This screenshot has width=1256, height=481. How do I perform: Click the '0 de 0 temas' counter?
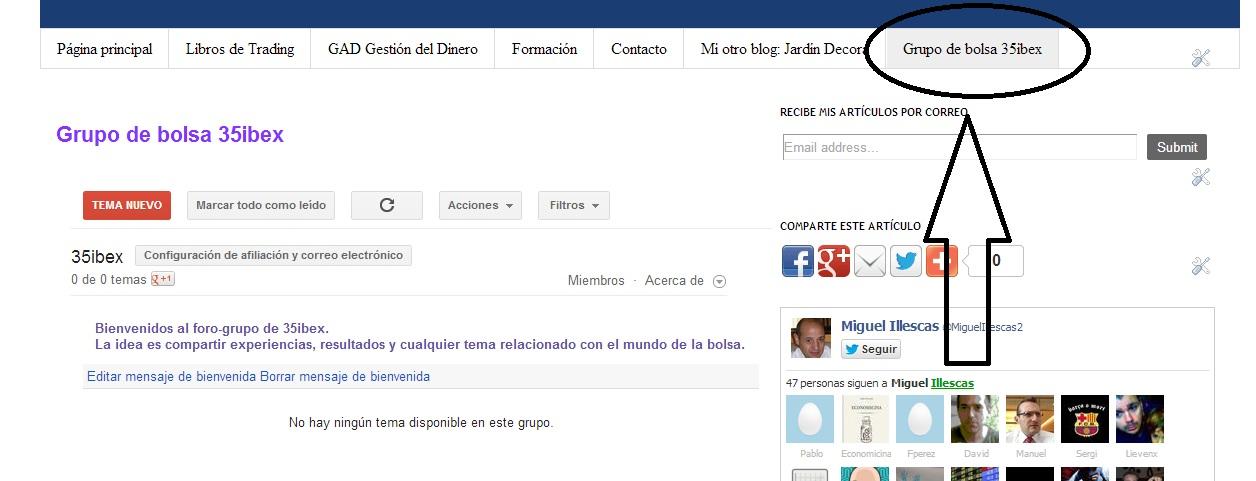pyautogui.click(x=109, y=280)
